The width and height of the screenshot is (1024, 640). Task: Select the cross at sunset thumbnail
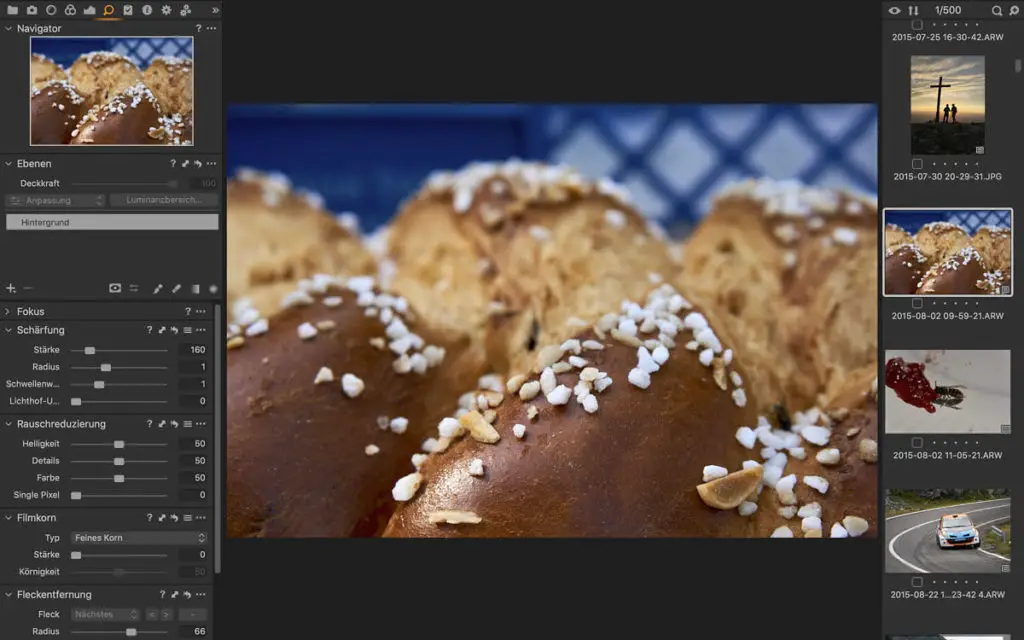(x=948, y=105)
